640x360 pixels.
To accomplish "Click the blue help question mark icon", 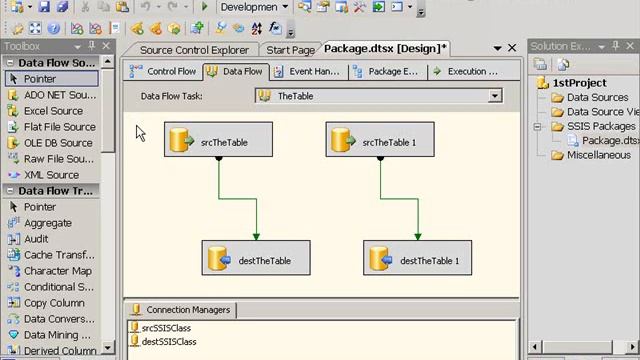I will point(53,28).
